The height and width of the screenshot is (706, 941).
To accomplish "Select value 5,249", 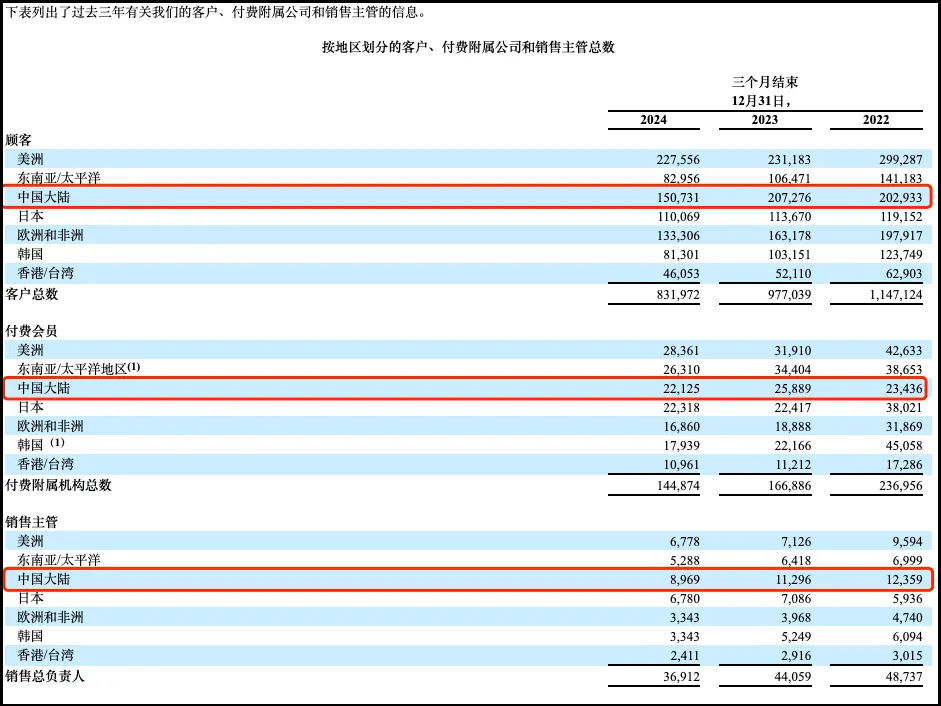I will pyautogui.click(x=796, y=636).
